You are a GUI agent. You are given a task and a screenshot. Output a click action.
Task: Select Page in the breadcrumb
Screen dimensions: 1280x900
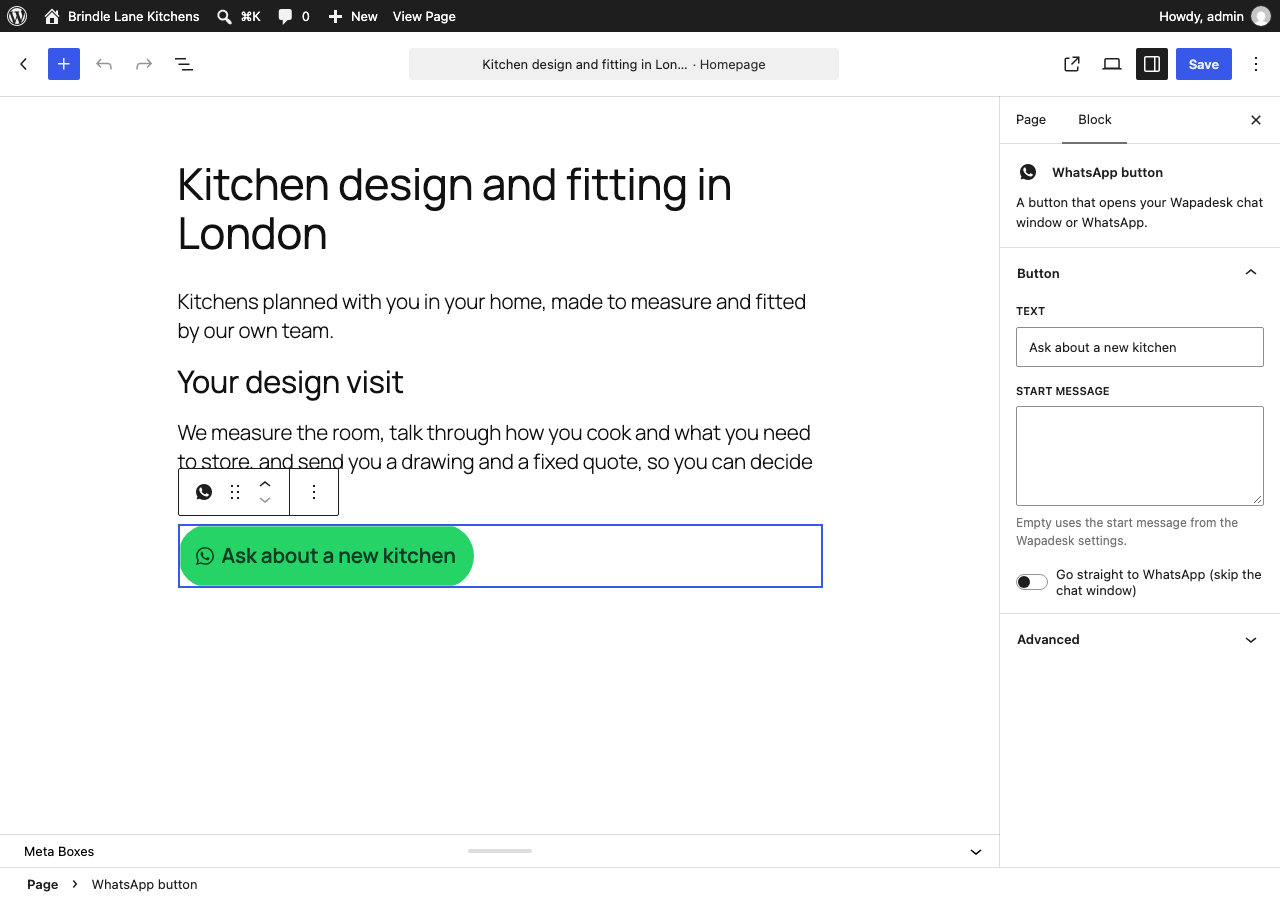point(42,884)
